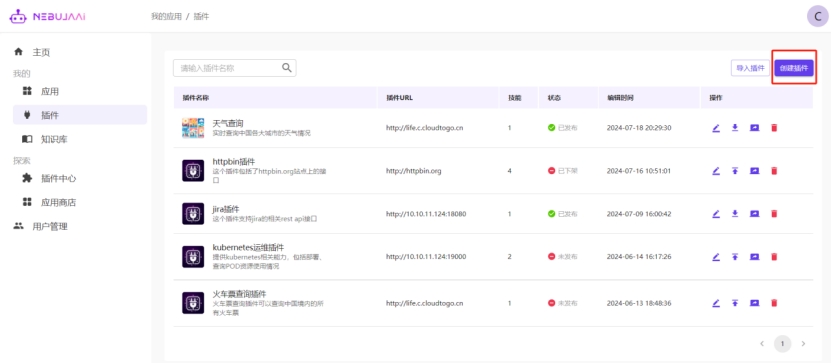Viewport: 831px width, 363px height.
Task: Click URL http://httpbin.org
Action: pyautogui.click(x=413, y=171)
